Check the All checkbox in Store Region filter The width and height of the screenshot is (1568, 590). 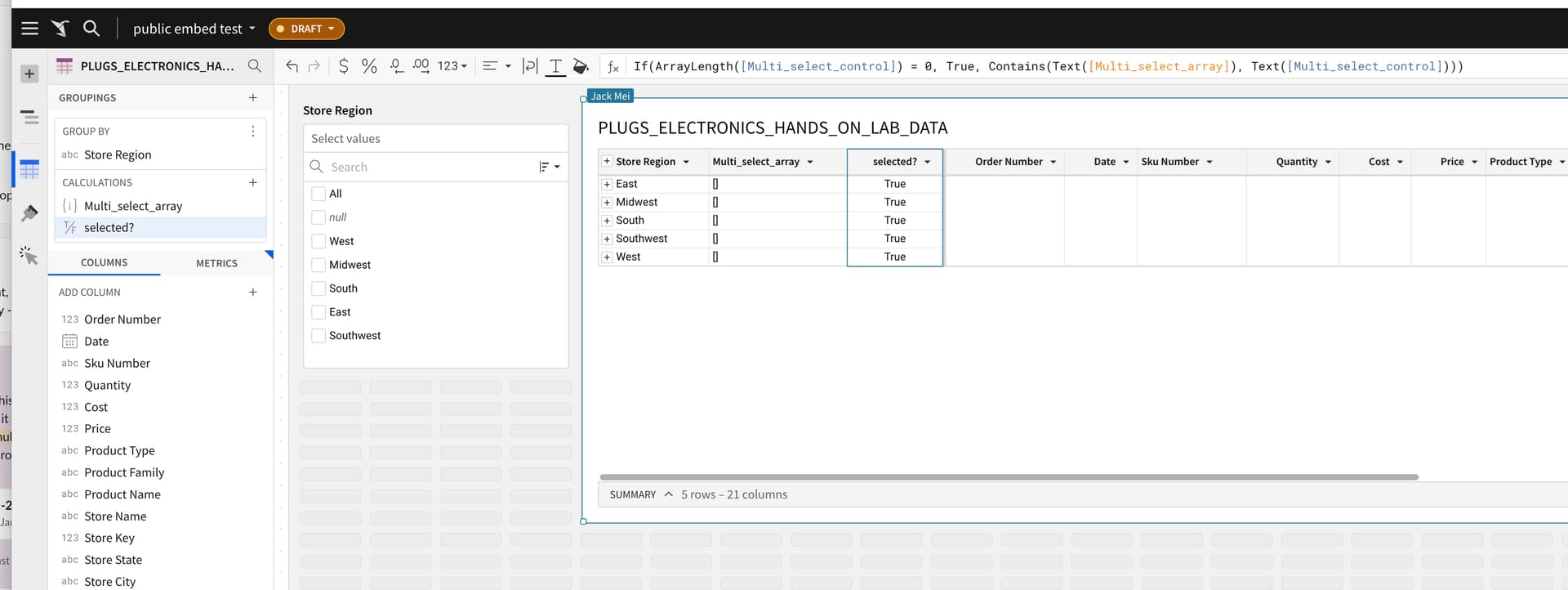click(x=318, y=194)
